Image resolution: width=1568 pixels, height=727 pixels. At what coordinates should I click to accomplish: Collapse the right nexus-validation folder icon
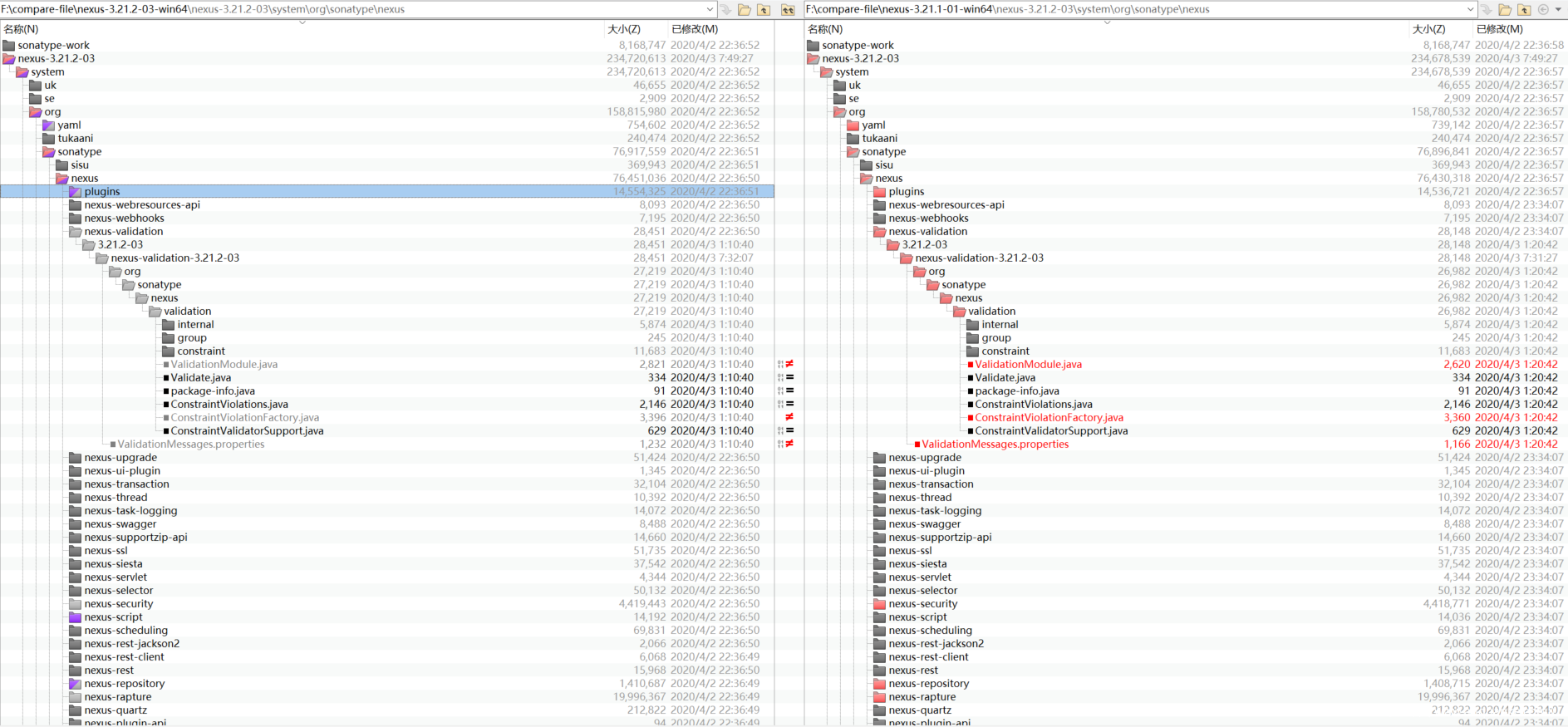tap(879, 232)
